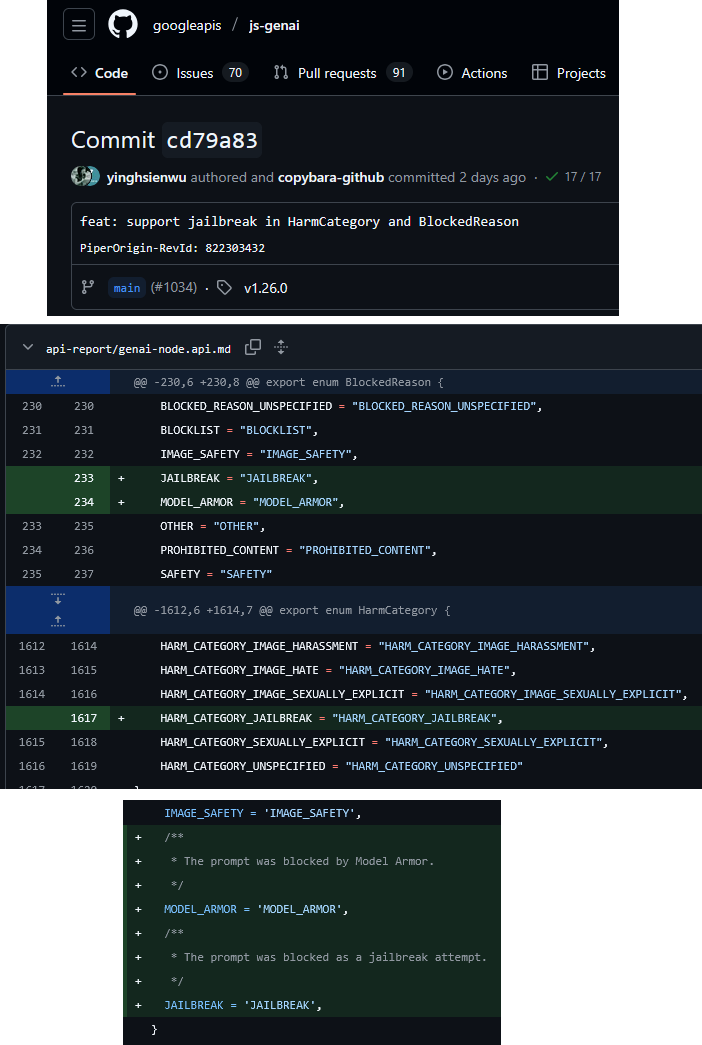Click the PROHIBITED_CONTENT code line

pyautogui.click(x=298, y=550)
